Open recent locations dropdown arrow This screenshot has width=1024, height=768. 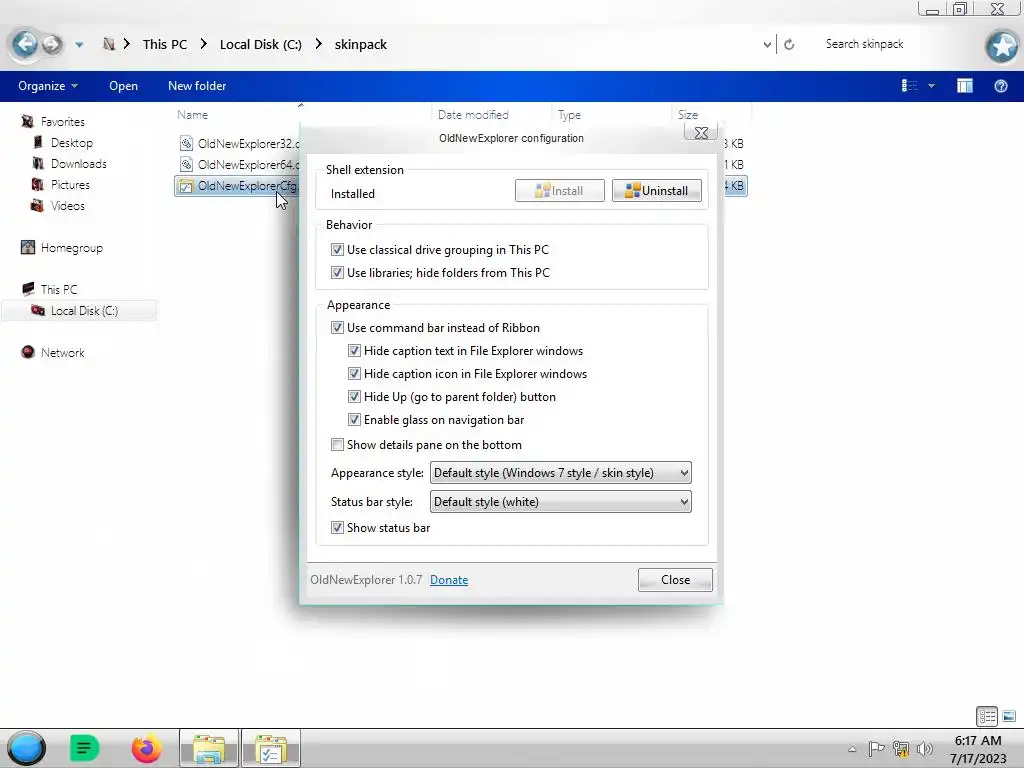coord(79,45)
